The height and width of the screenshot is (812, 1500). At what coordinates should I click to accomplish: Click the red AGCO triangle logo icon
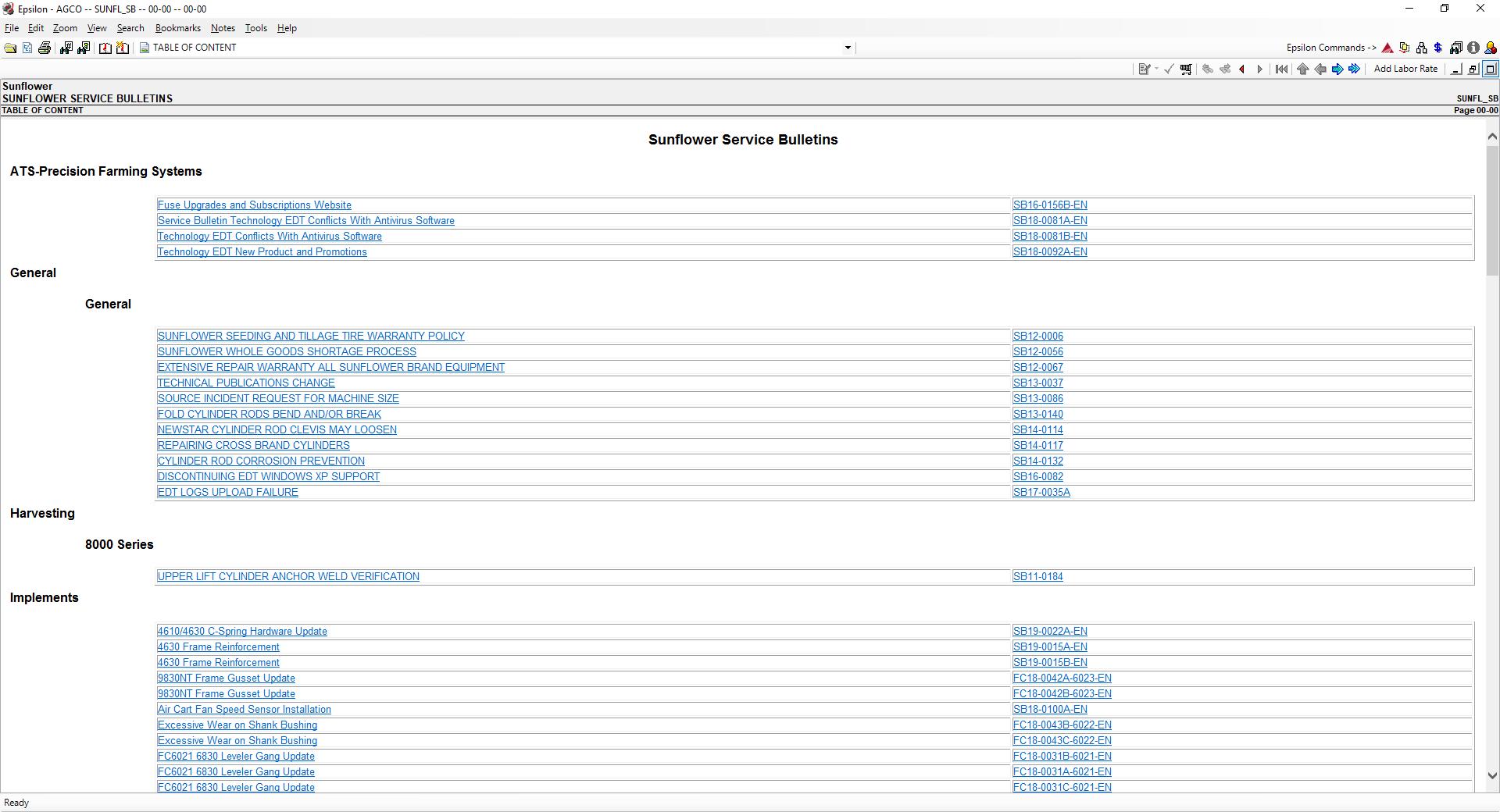(x=1387, y=48)
